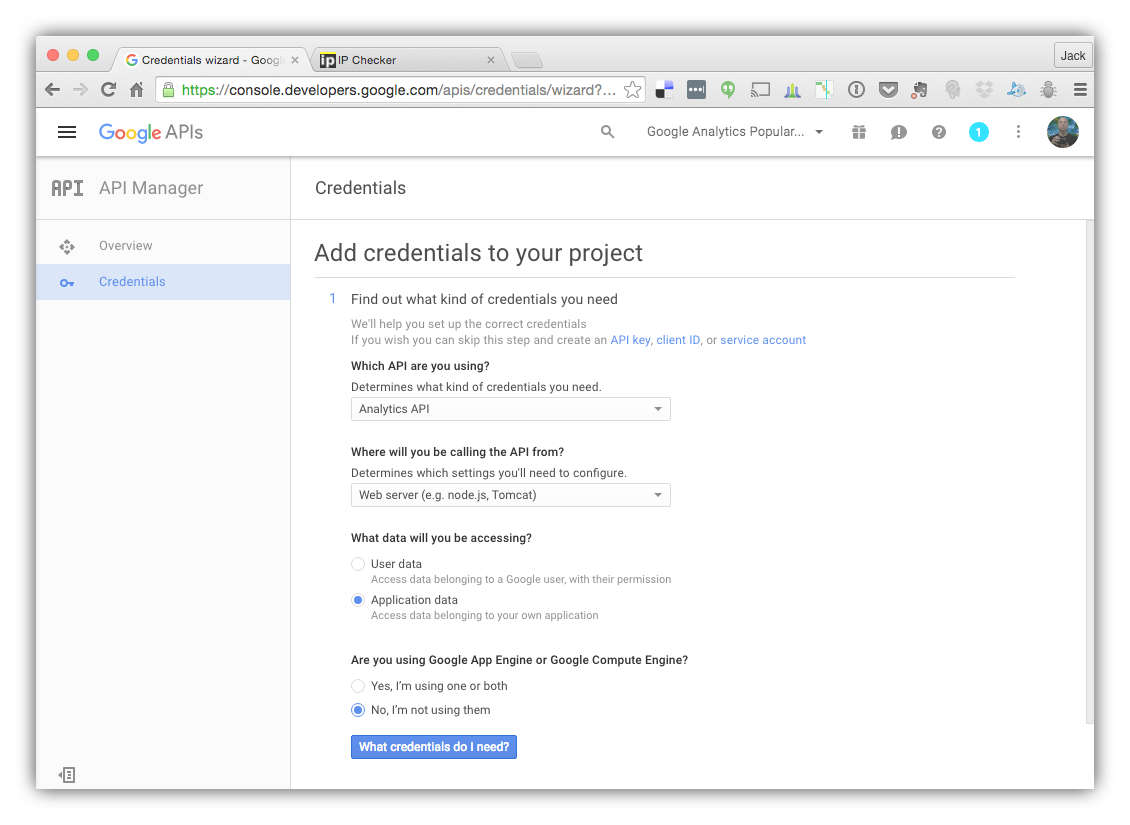Click the bug extension icon
Viewport: 1130px width, 825px height.
click(x=1048, y=89)
